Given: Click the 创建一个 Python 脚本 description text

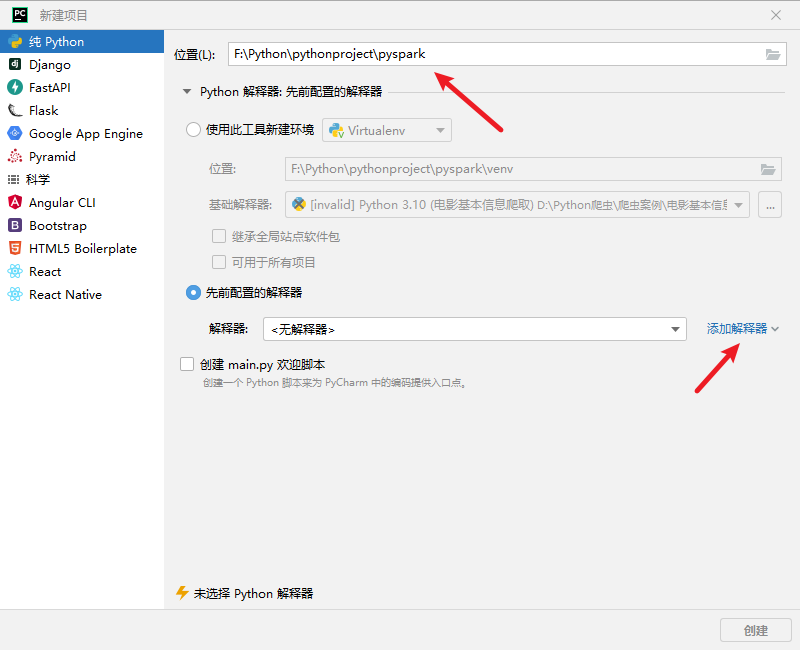Looking at the screenshot, I should click(x=335, y=383).
